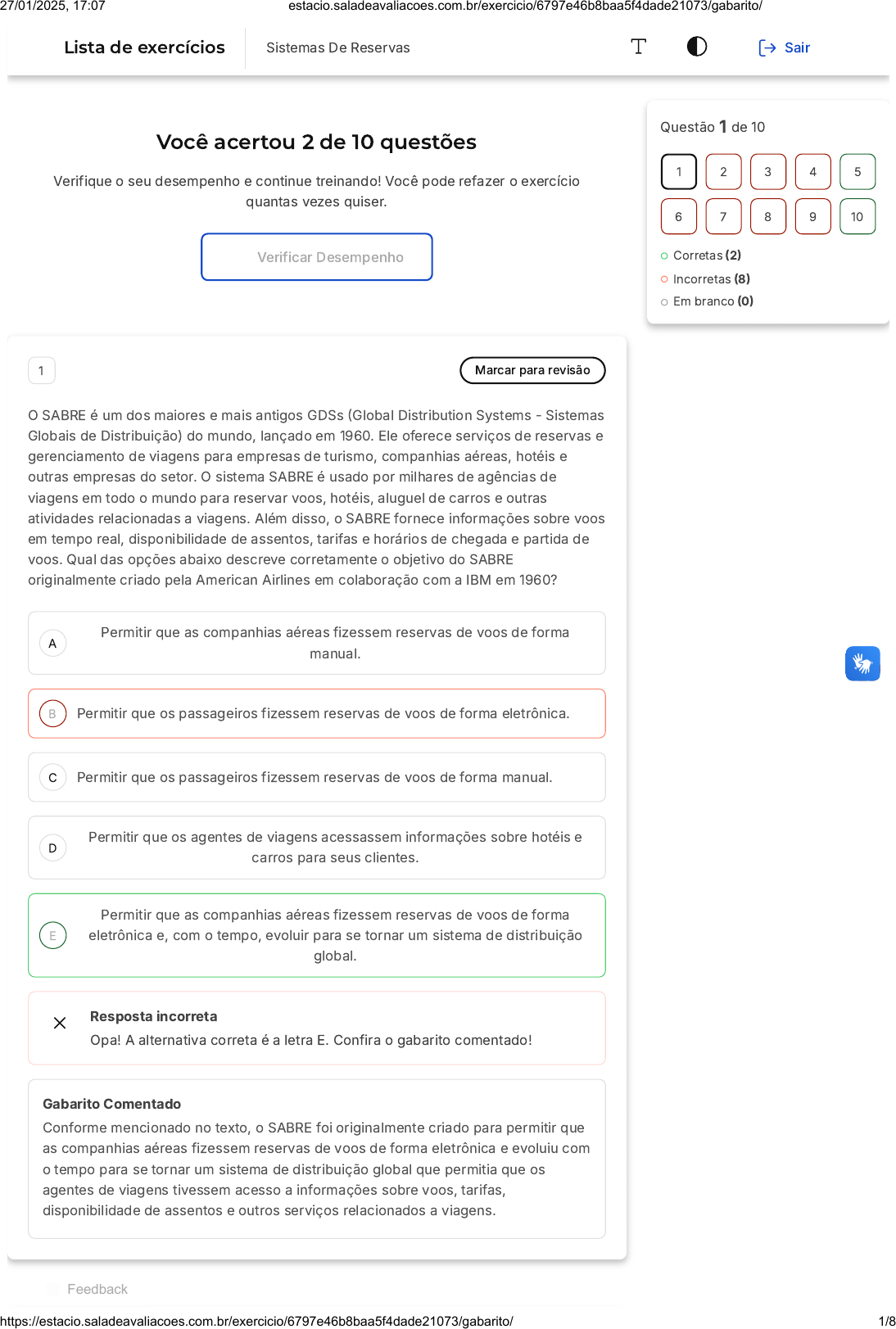Click the X icon beside Resposta incorreta
The width and height of the screenshot is (896, 1329).
60,1023
